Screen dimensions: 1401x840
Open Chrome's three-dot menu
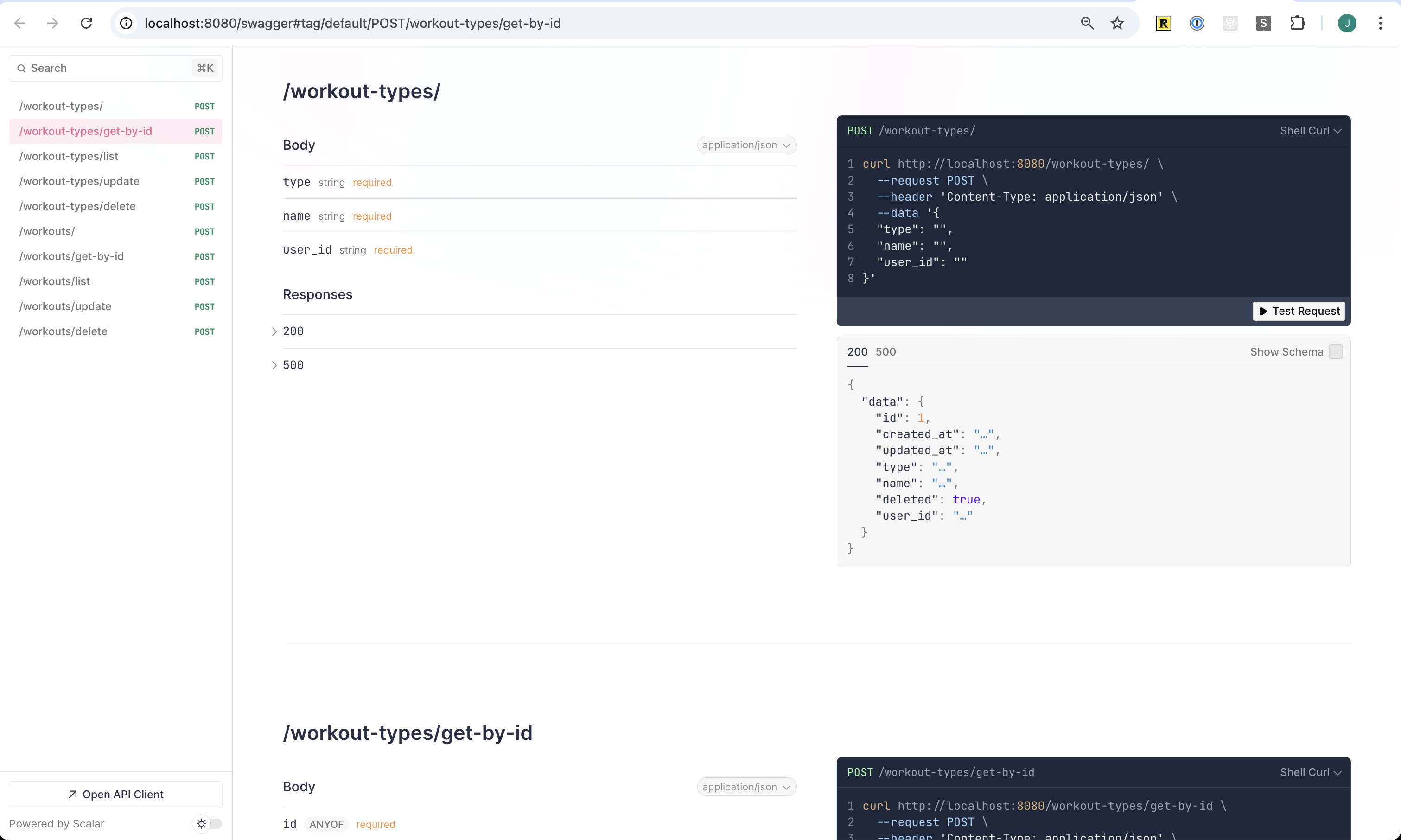pyautogui.click(x=1381, y=23)
